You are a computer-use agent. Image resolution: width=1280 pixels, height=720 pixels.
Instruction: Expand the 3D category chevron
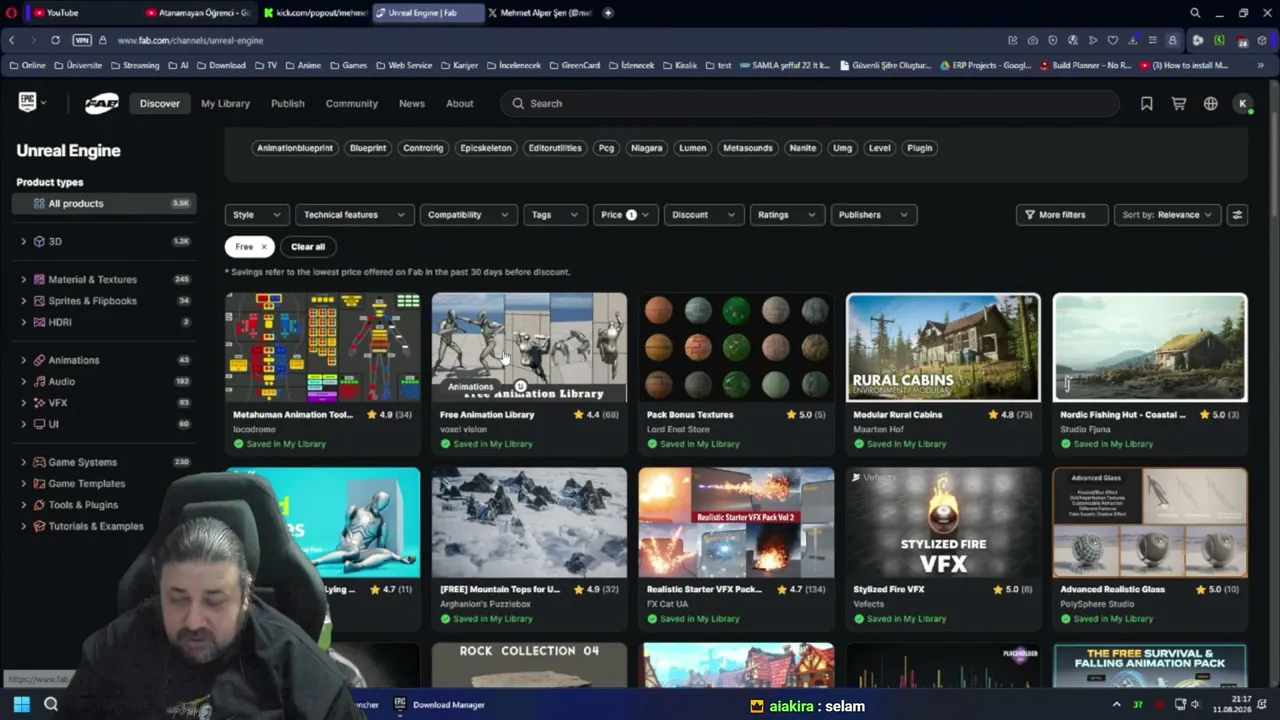click(x=23, y=241)
